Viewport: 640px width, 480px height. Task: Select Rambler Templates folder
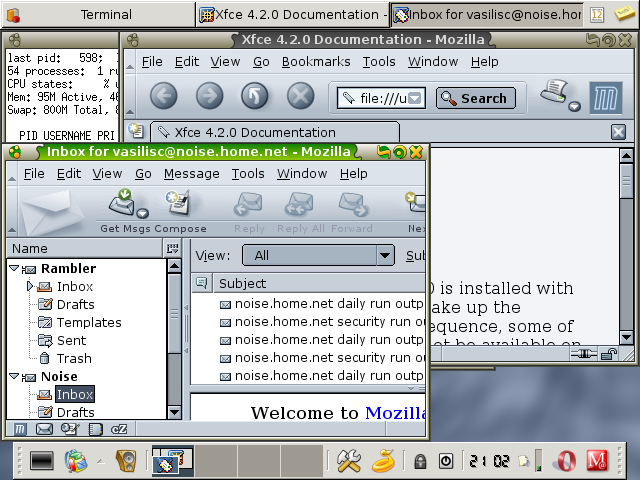[x=89, y=322]
